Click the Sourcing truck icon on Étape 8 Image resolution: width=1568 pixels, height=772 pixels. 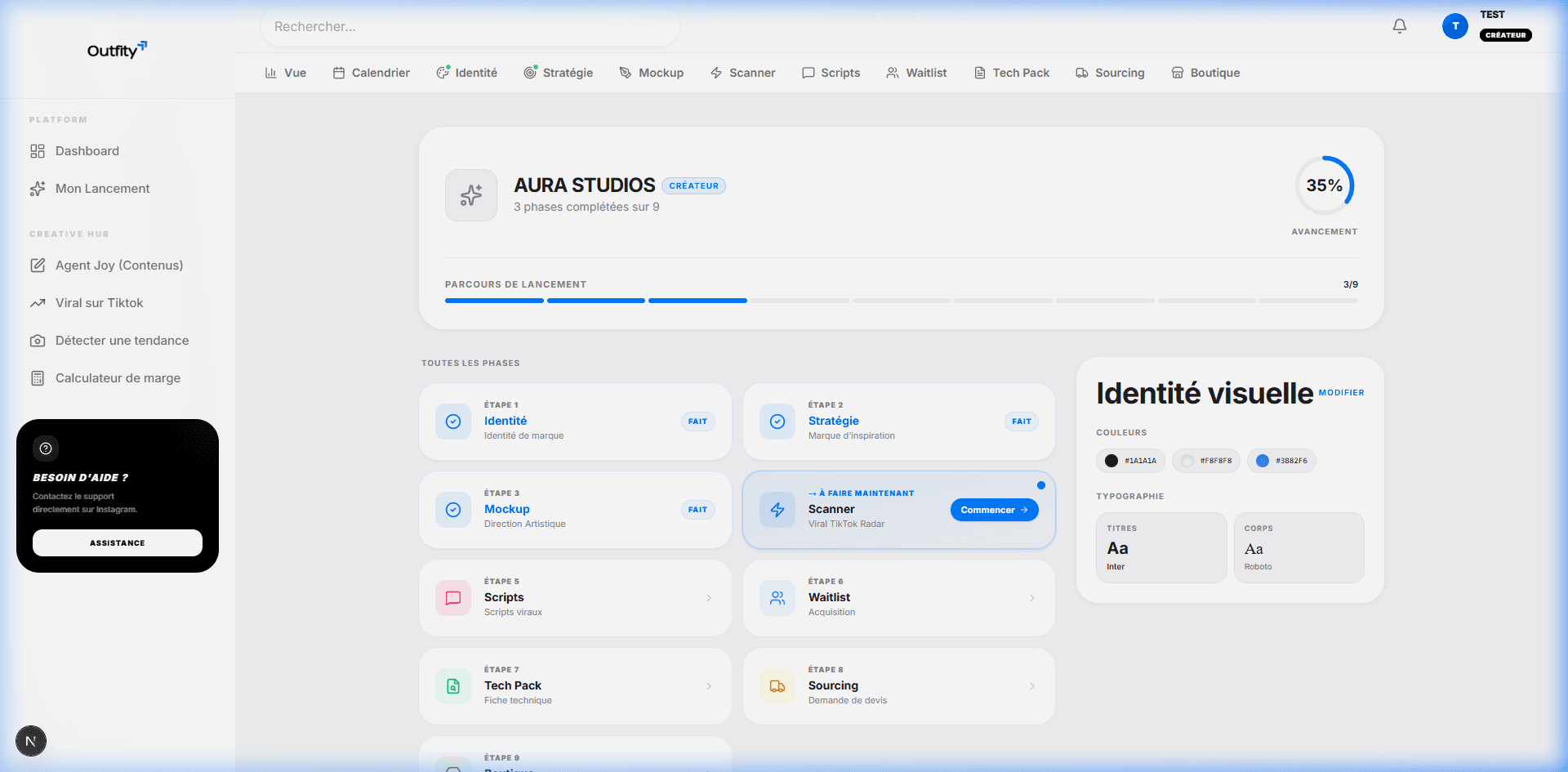(777, 686)
